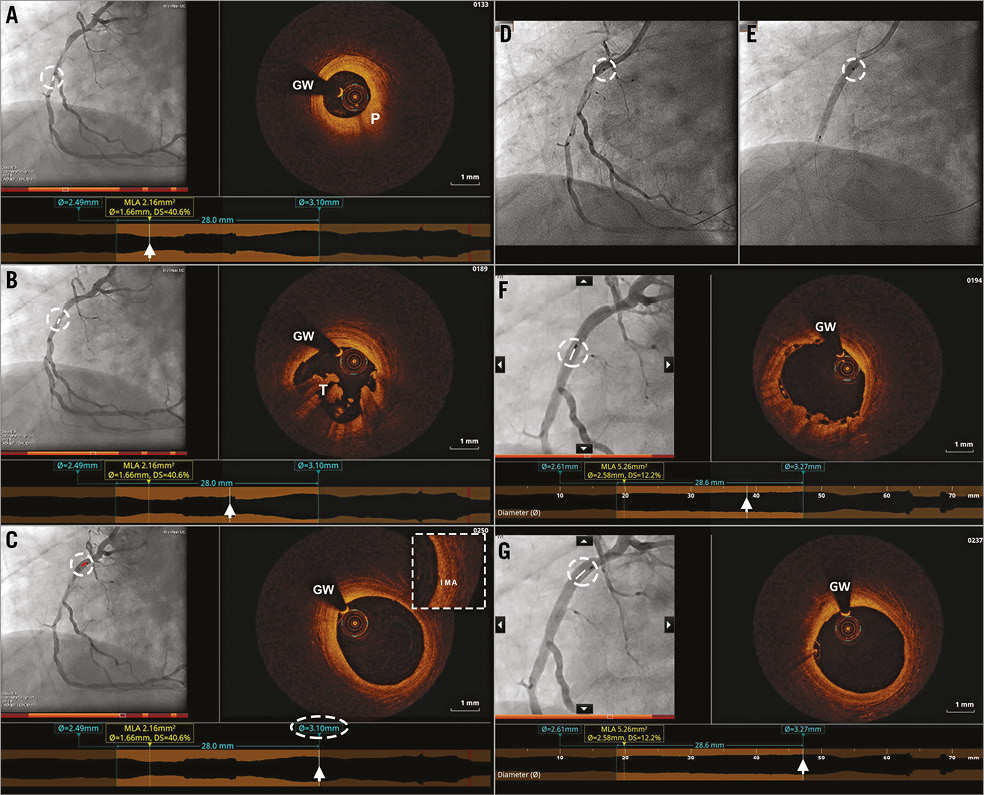Select the right navigation arrow in panel F
Screen dimensions: 984x795
pos(668,363)
